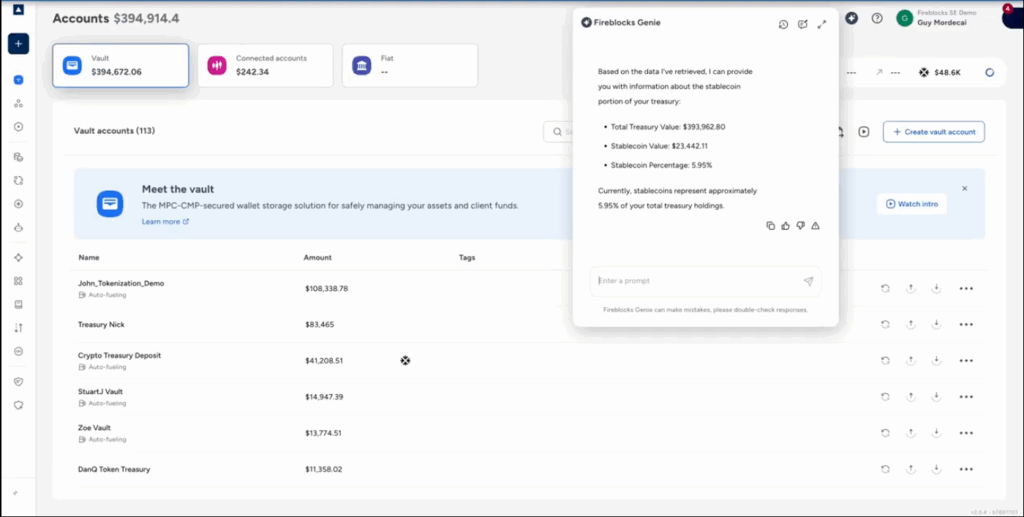The width and height of the screenshot is (1024, 517).
Task: Send the Genie prompt
Action: (808, 281)
